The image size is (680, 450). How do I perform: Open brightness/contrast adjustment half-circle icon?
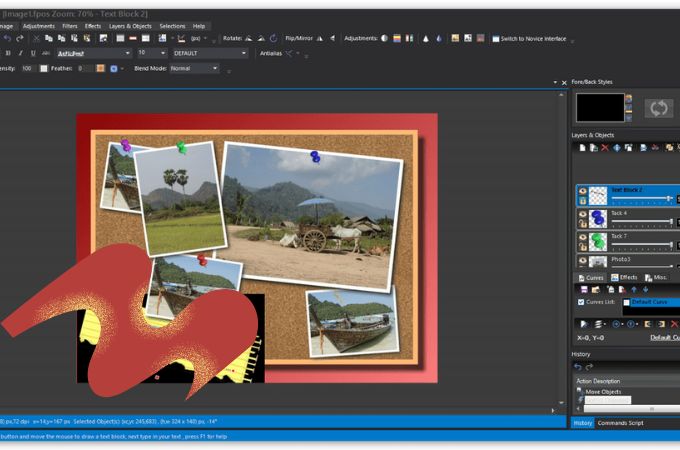384,39
